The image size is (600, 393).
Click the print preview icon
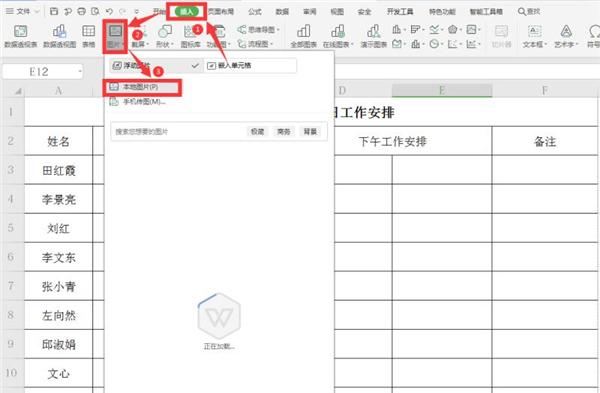click(95, 11)
